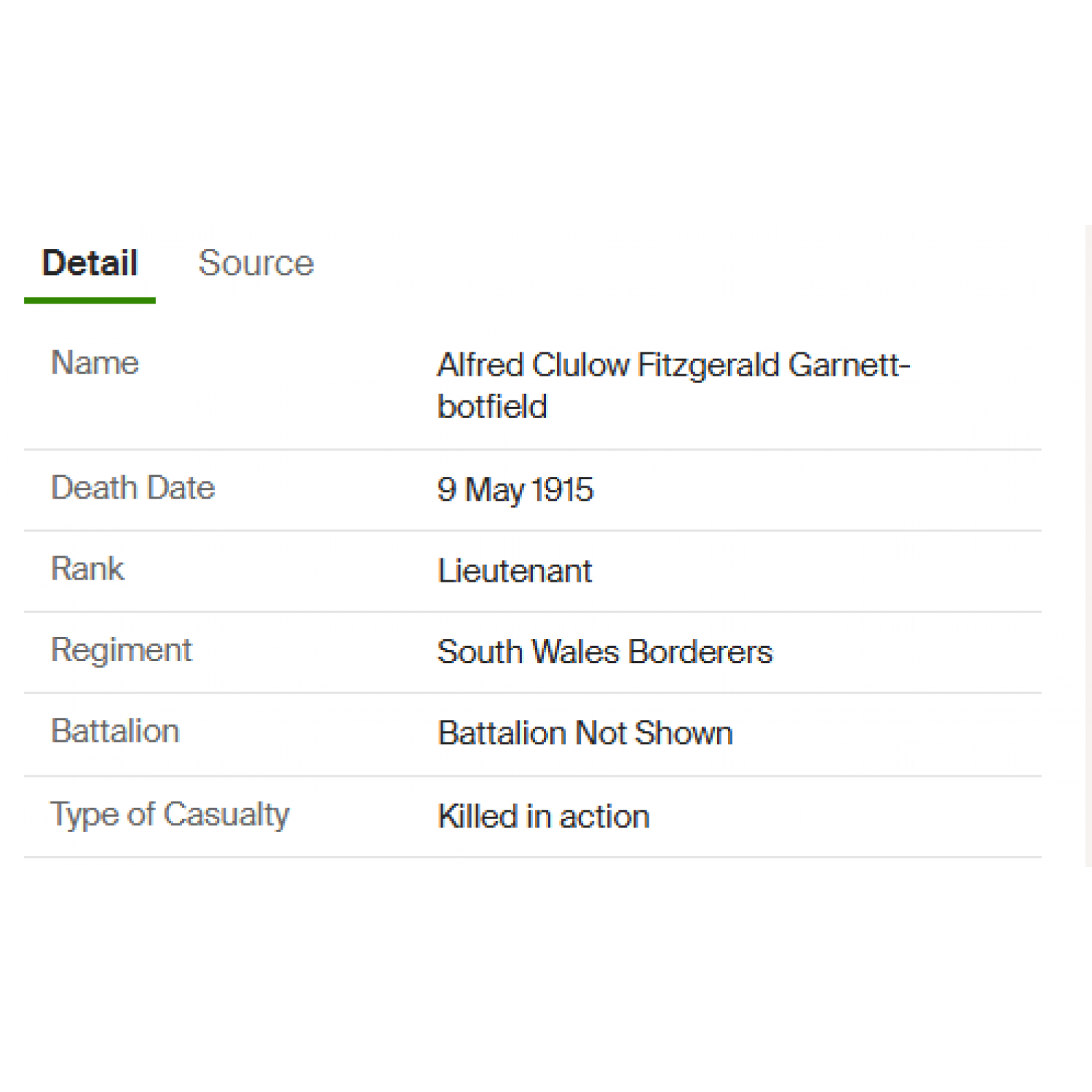Screen dimensions: 1092x1092
Task: Click the Death Date field label
Action: click(x=132, y=488)
